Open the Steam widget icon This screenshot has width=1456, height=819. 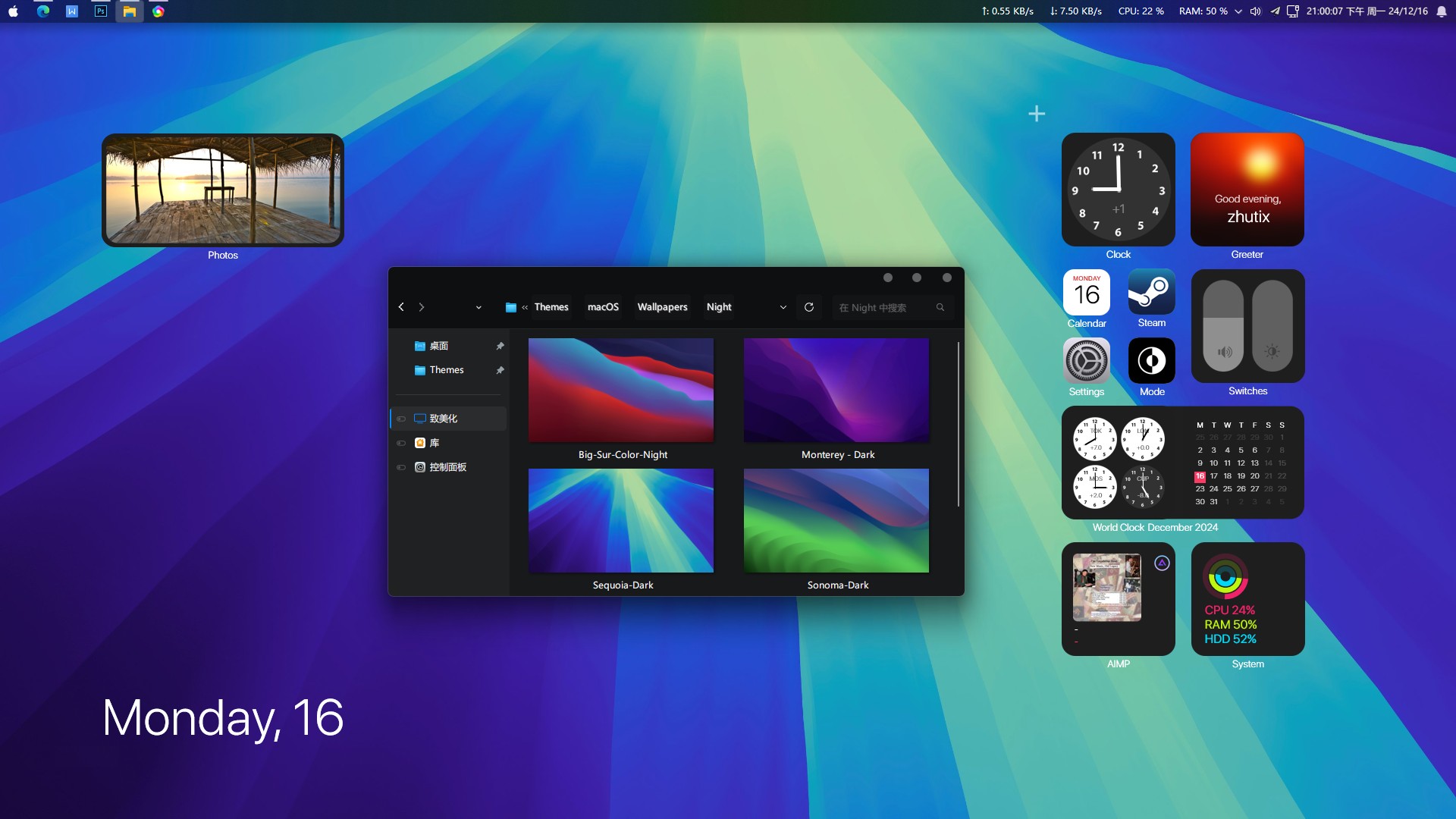tap(1151, 292)
